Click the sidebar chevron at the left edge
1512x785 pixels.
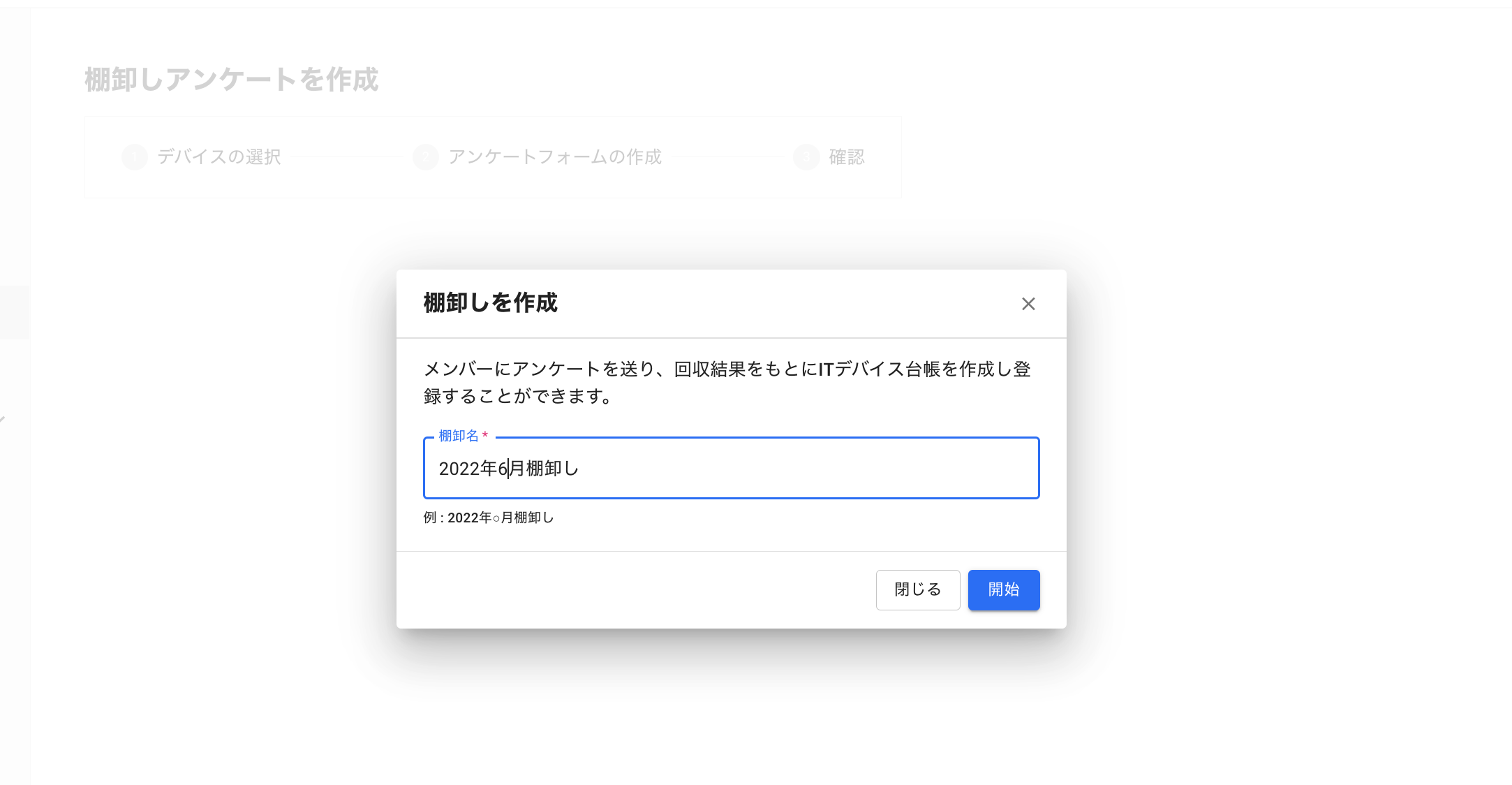3,419
